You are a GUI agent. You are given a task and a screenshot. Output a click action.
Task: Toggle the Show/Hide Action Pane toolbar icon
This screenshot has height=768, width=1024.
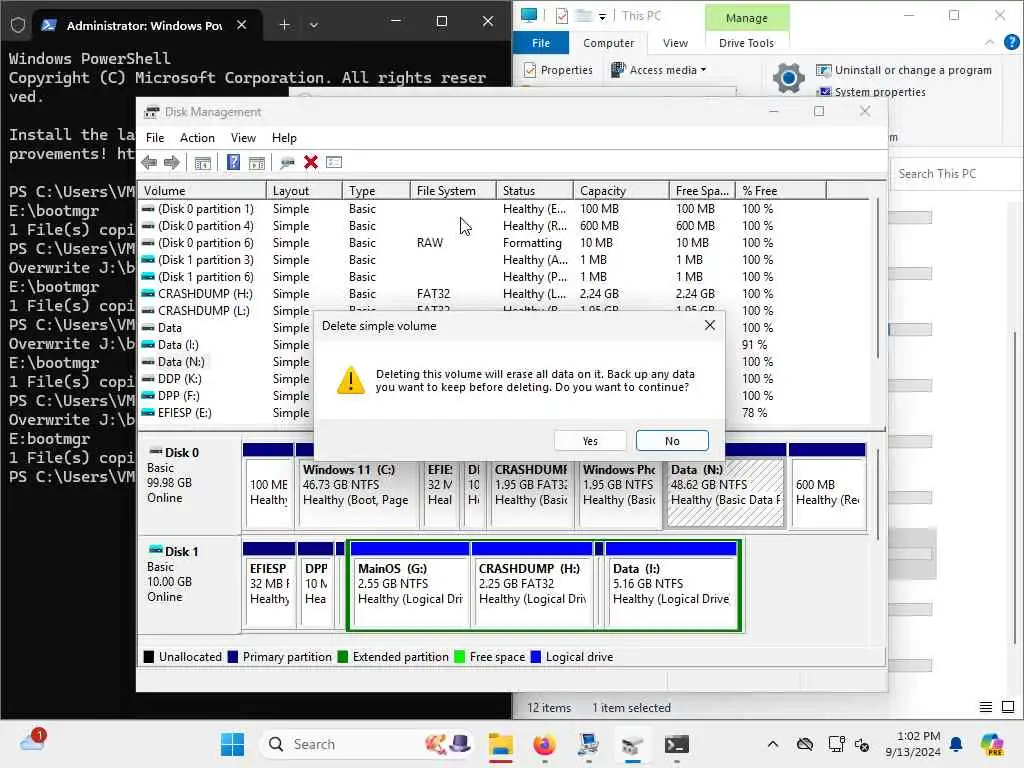click(x=257, y=163)
